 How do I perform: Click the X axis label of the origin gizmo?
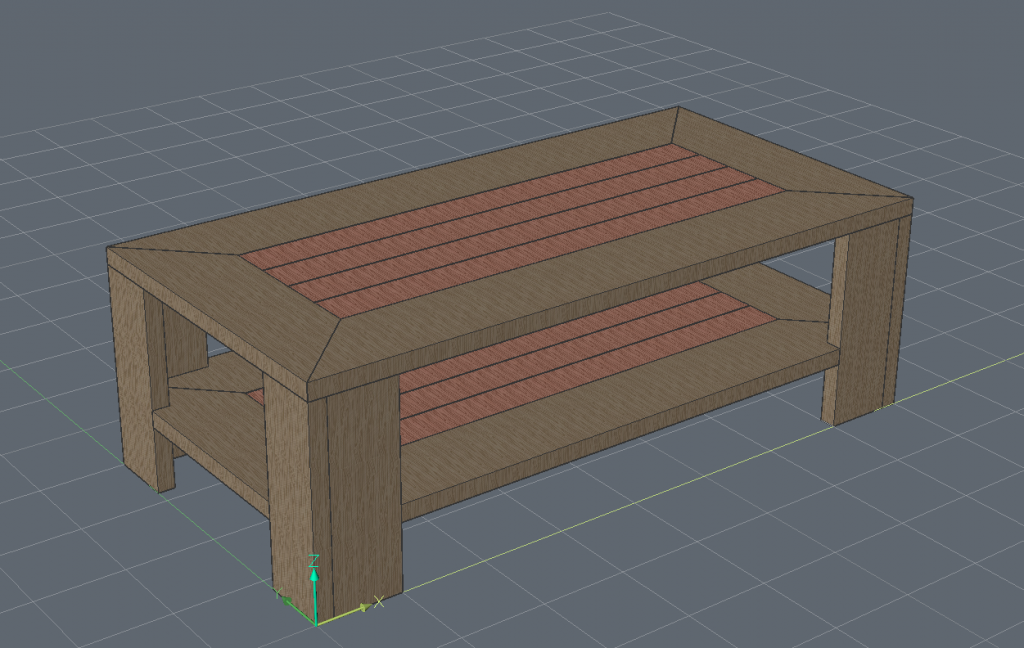[x=379, y=601]
